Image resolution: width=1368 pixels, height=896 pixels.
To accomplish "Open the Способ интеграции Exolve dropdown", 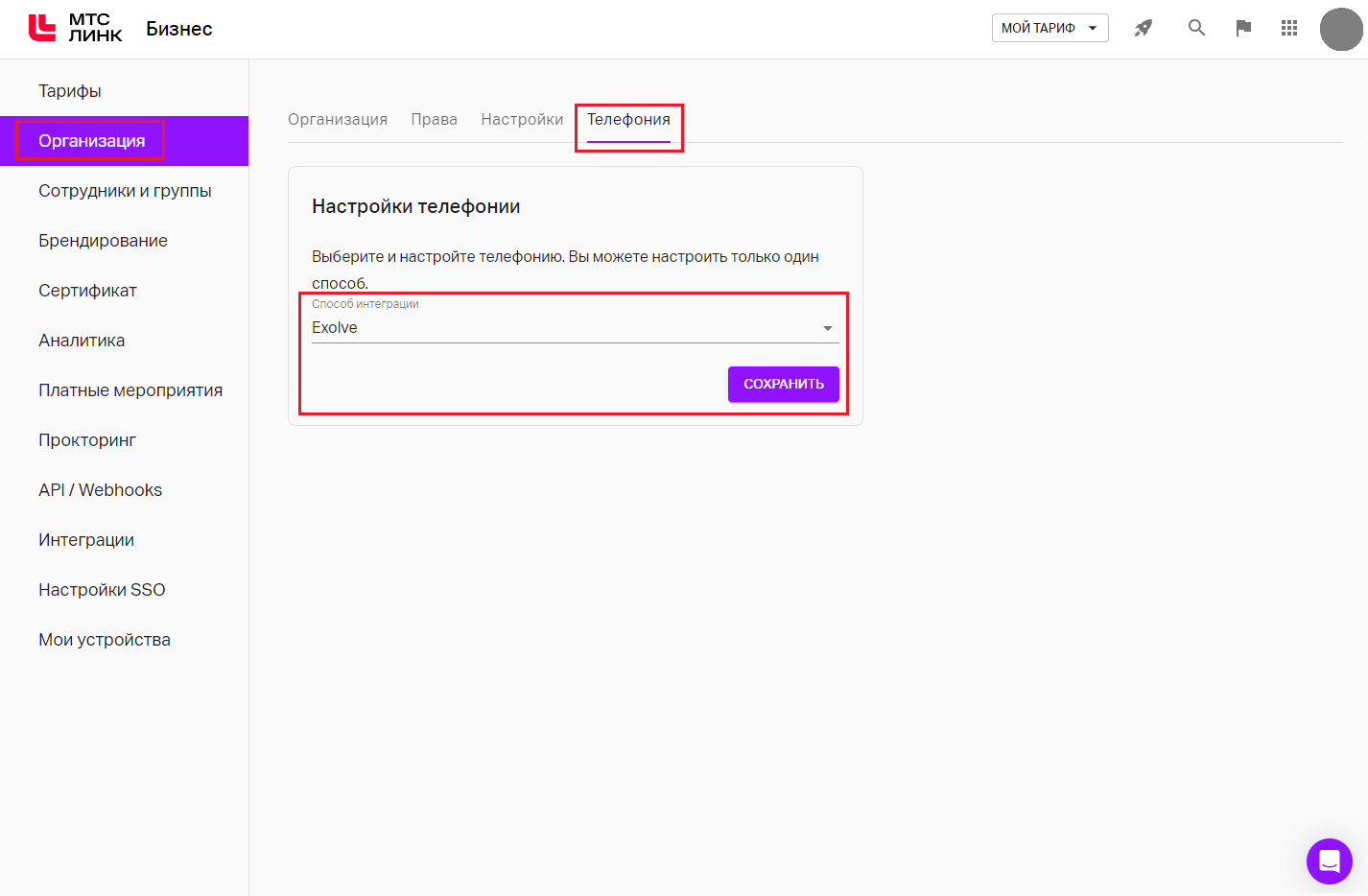I will pos(576,328).
